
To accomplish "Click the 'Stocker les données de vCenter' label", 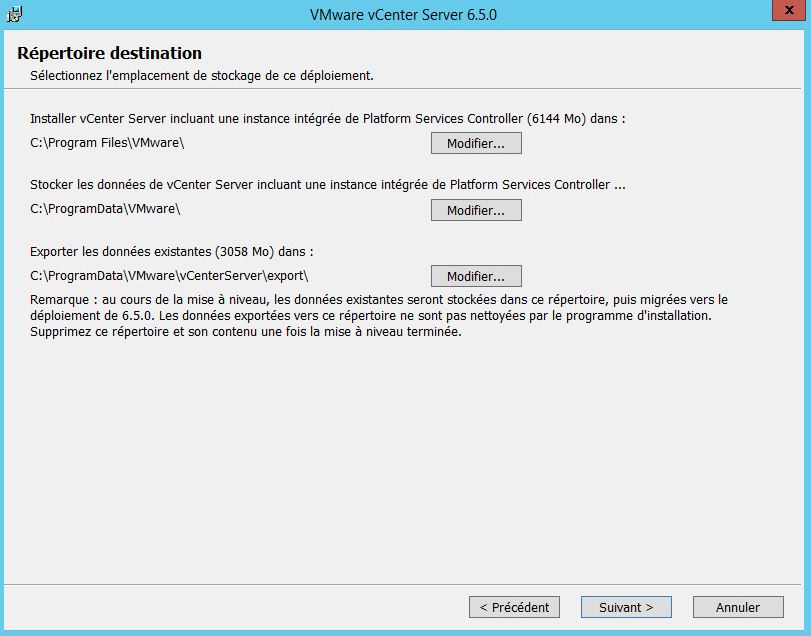I will pyautogui.click(x=327, y=185).
